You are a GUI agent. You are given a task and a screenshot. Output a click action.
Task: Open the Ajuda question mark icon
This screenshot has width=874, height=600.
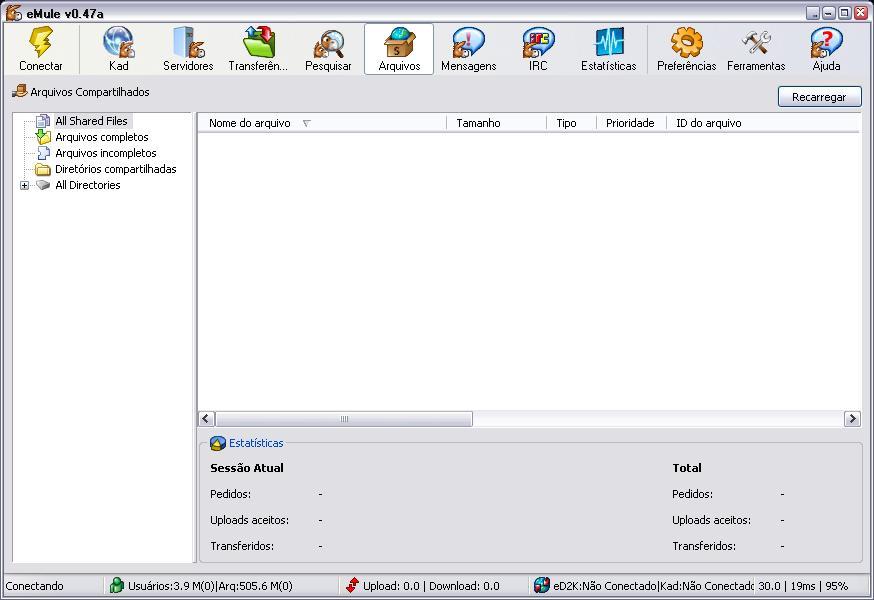coord(827,42)
